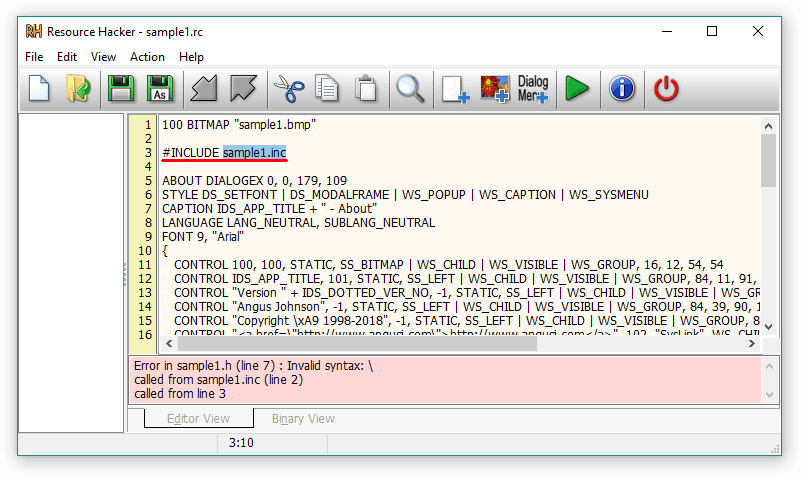Viewport: 803px width, 478px height.
Task: Open Find with the magnifying glass icon
Action: pyautogui.click(x=410, y=89)
